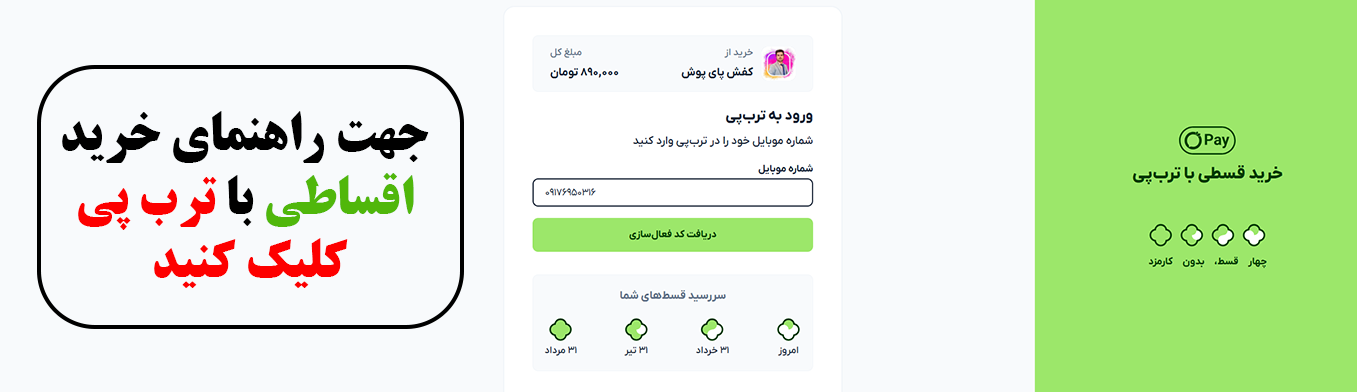Open the installment purchase guide banner
Screen dimensions: 1357x392
251,197
